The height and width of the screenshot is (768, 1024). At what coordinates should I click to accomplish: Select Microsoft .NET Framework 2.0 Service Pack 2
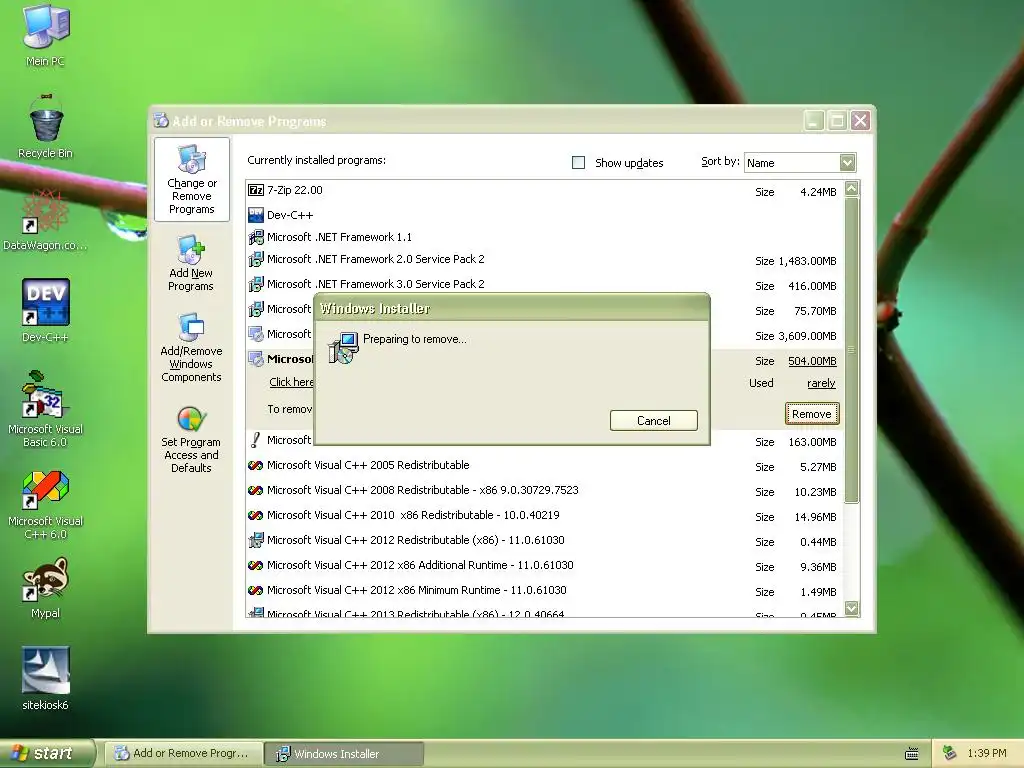pyautogui.click(x=376, y=259)
